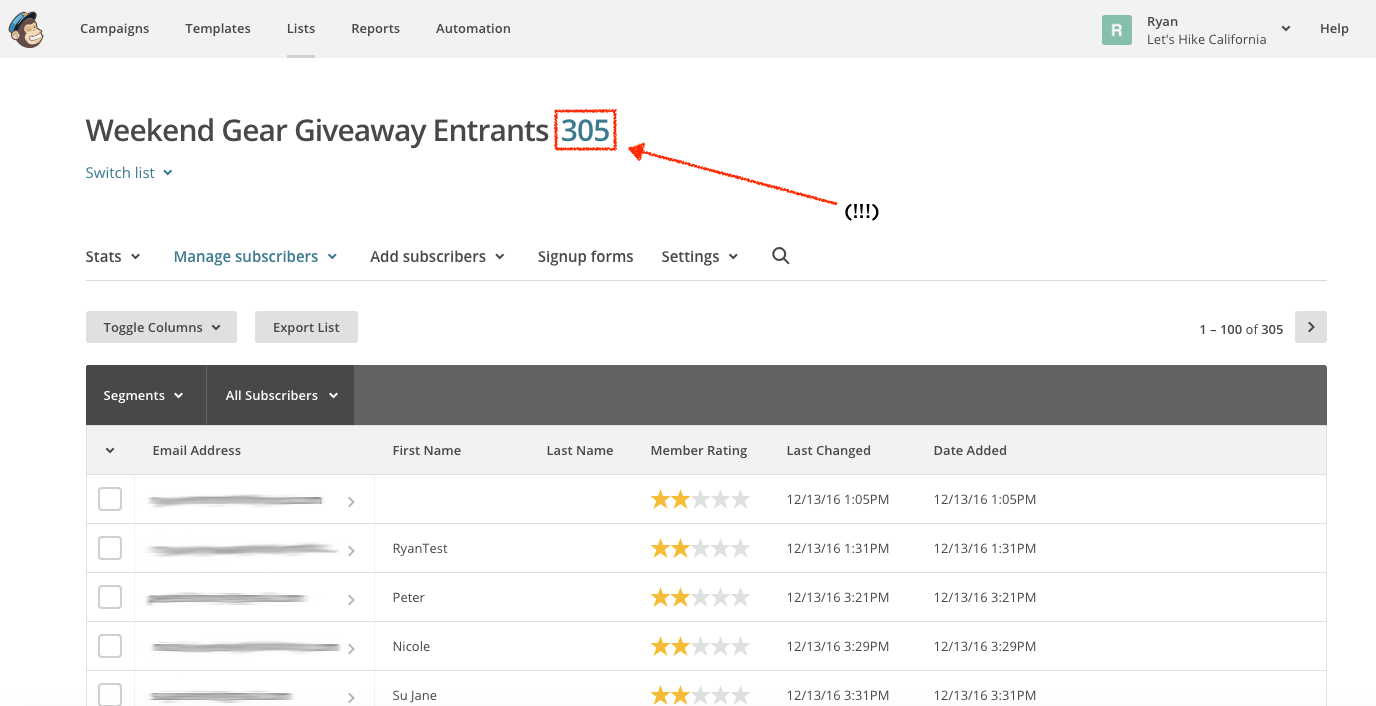
Task: Click the red-highlighted 305 subscriber count
Action: 586,130
